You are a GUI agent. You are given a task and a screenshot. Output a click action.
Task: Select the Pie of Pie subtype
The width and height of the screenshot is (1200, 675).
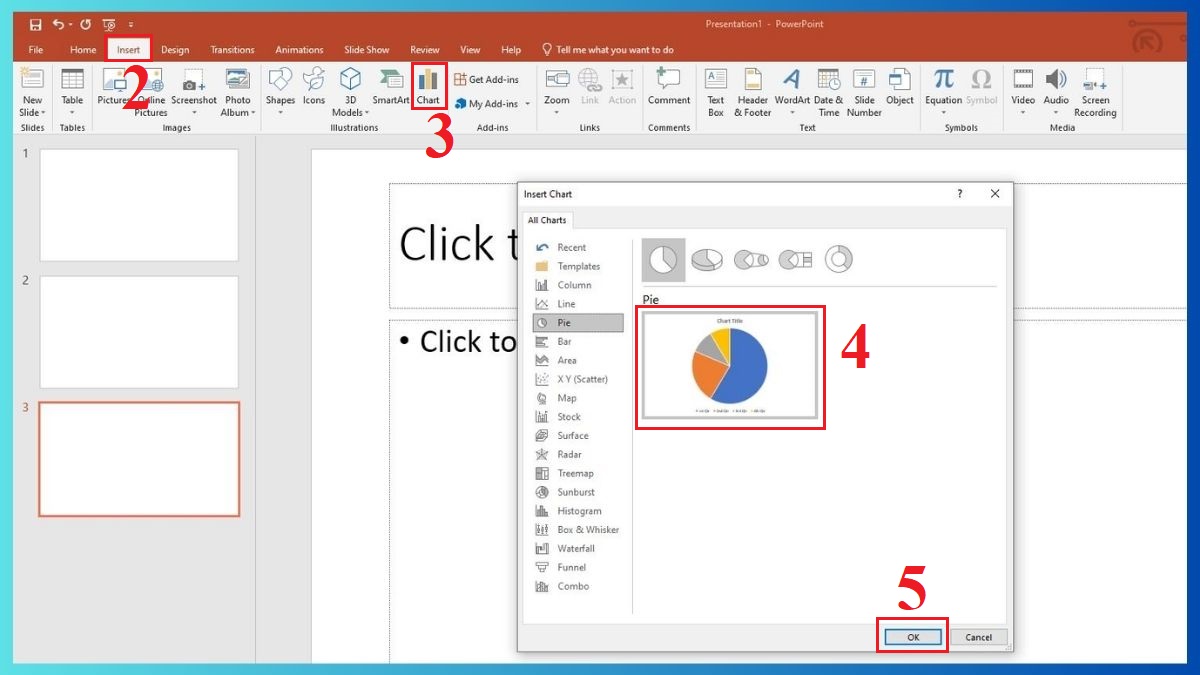click(752, 258)
